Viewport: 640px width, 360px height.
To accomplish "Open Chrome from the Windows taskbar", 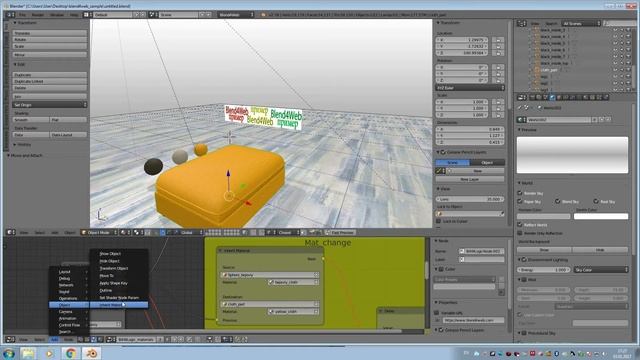I will pyautogui.click(x=71, y=353).
